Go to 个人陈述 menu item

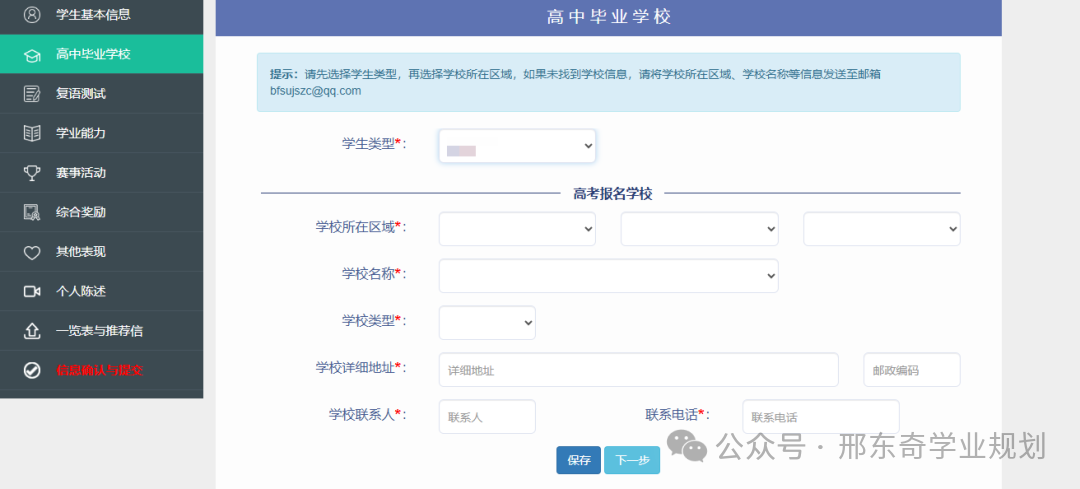coord(81,291)
